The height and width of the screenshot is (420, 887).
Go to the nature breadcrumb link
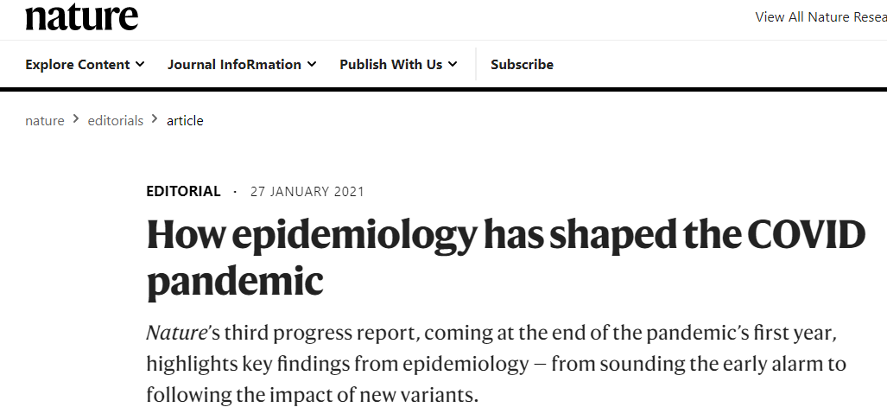(x=45, y=121)
